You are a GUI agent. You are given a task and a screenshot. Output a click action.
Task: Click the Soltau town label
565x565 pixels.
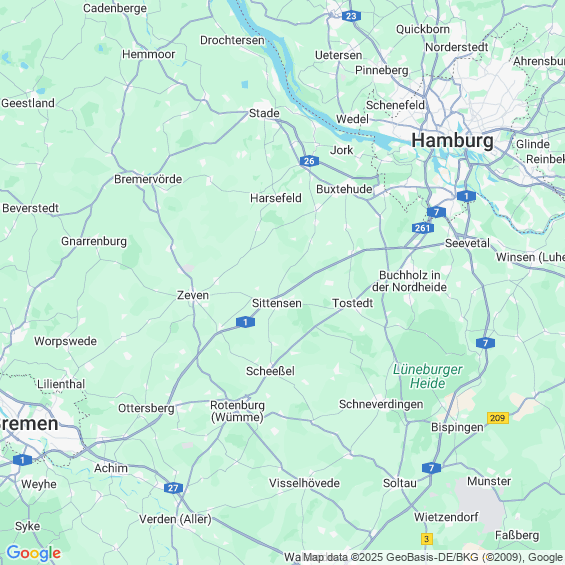pos(400,483)
